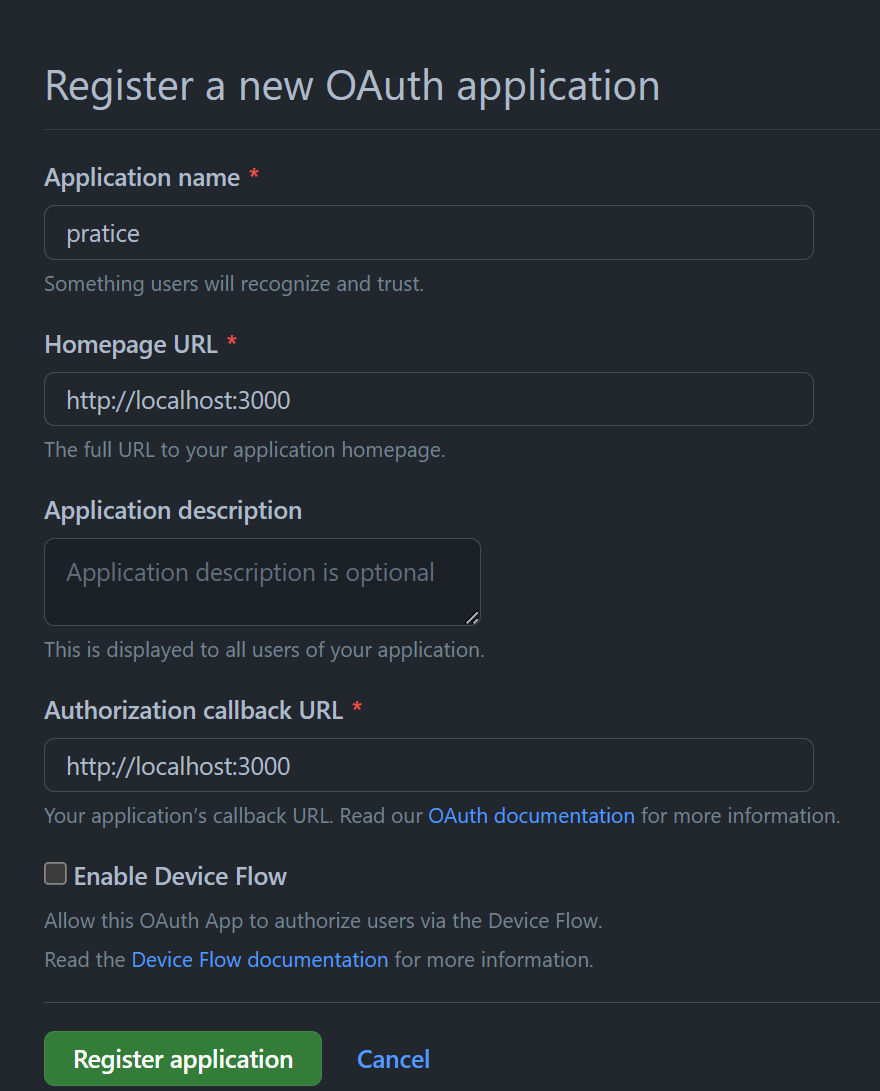Open the OAuth documentation link

coord(531,815)
